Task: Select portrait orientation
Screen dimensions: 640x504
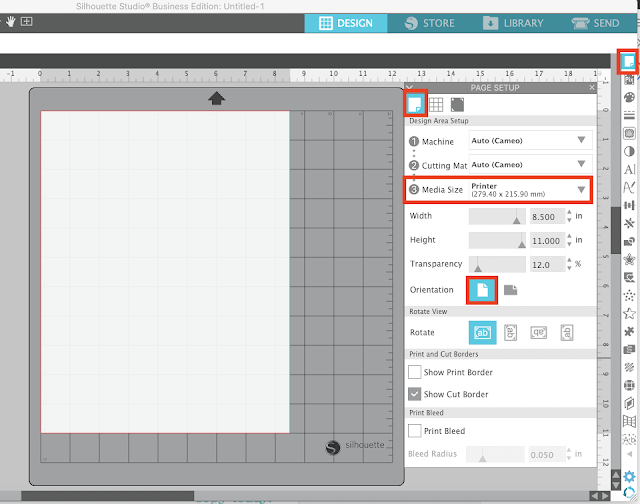Action: pos(482,290)
